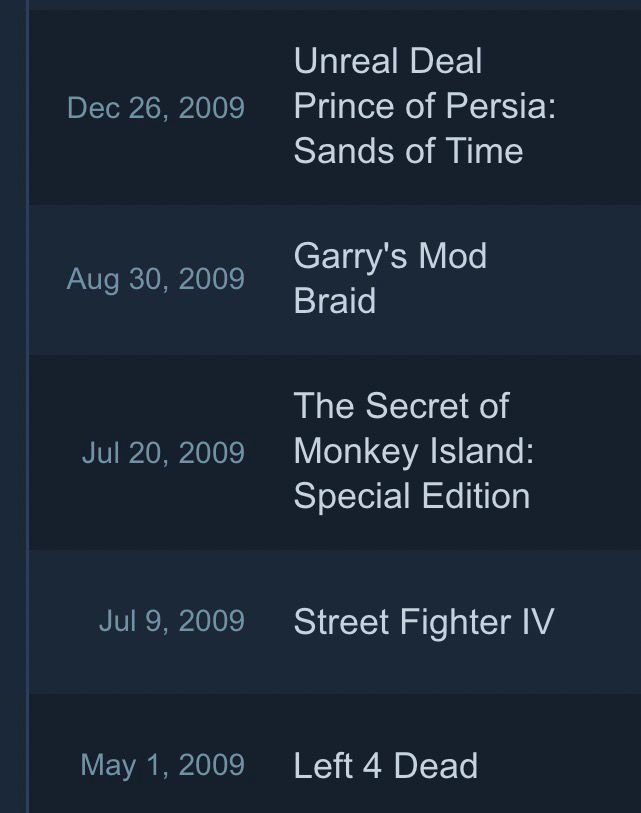641x813 pixels.
Task: Click the May 1, 2009 date
Action: (162, 765)
